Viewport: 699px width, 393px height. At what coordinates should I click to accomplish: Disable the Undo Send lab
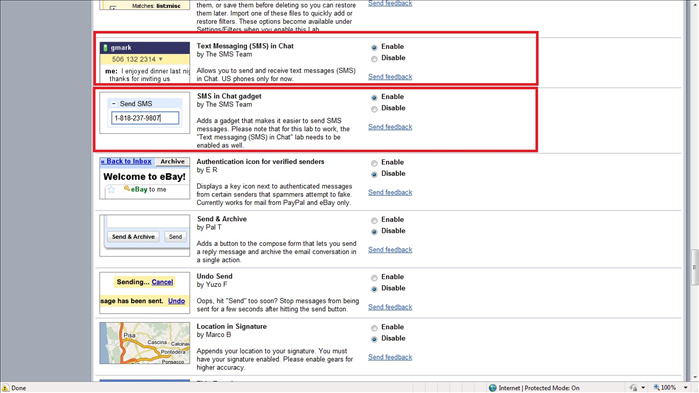(374, 289)
